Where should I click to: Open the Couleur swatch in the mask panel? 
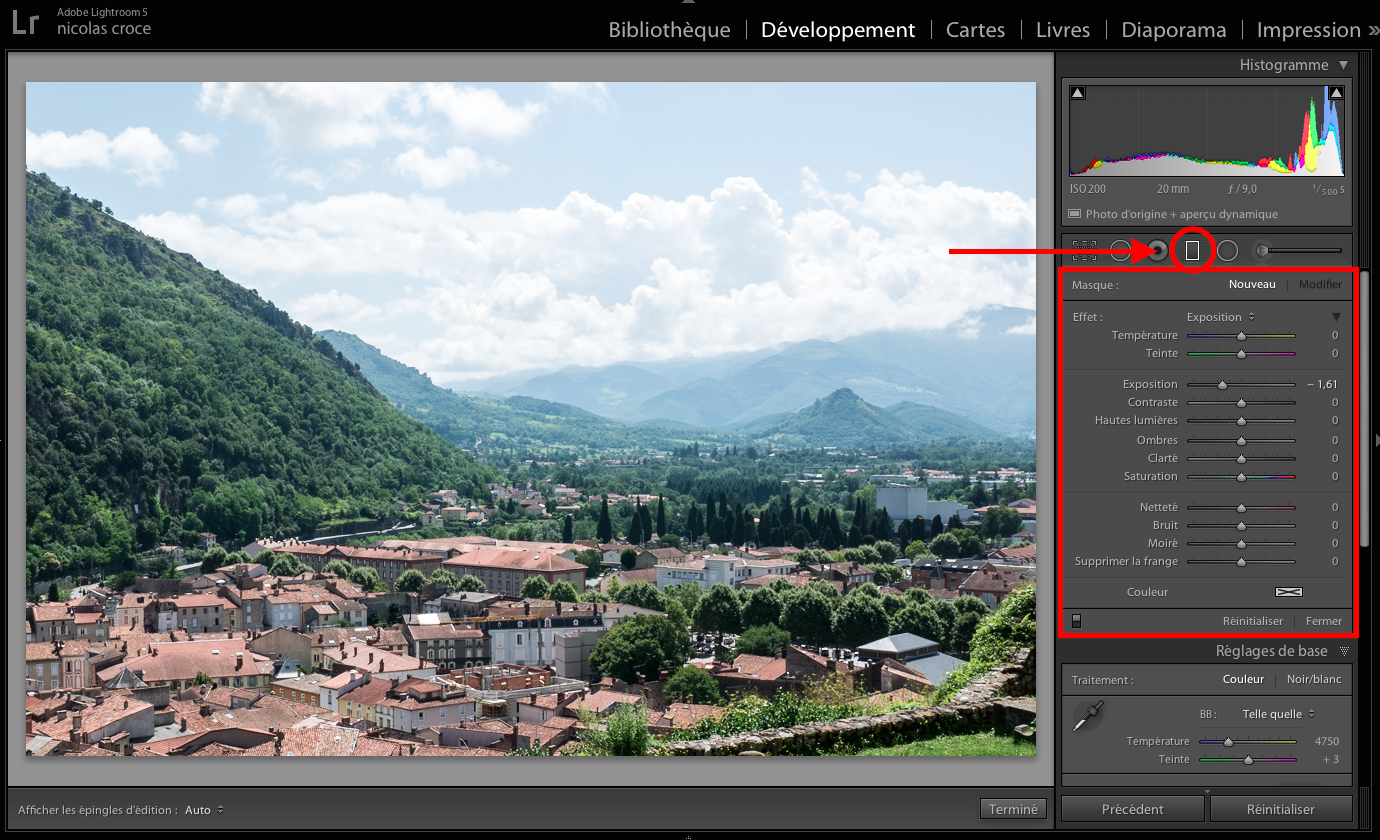tap(1288, 591)
